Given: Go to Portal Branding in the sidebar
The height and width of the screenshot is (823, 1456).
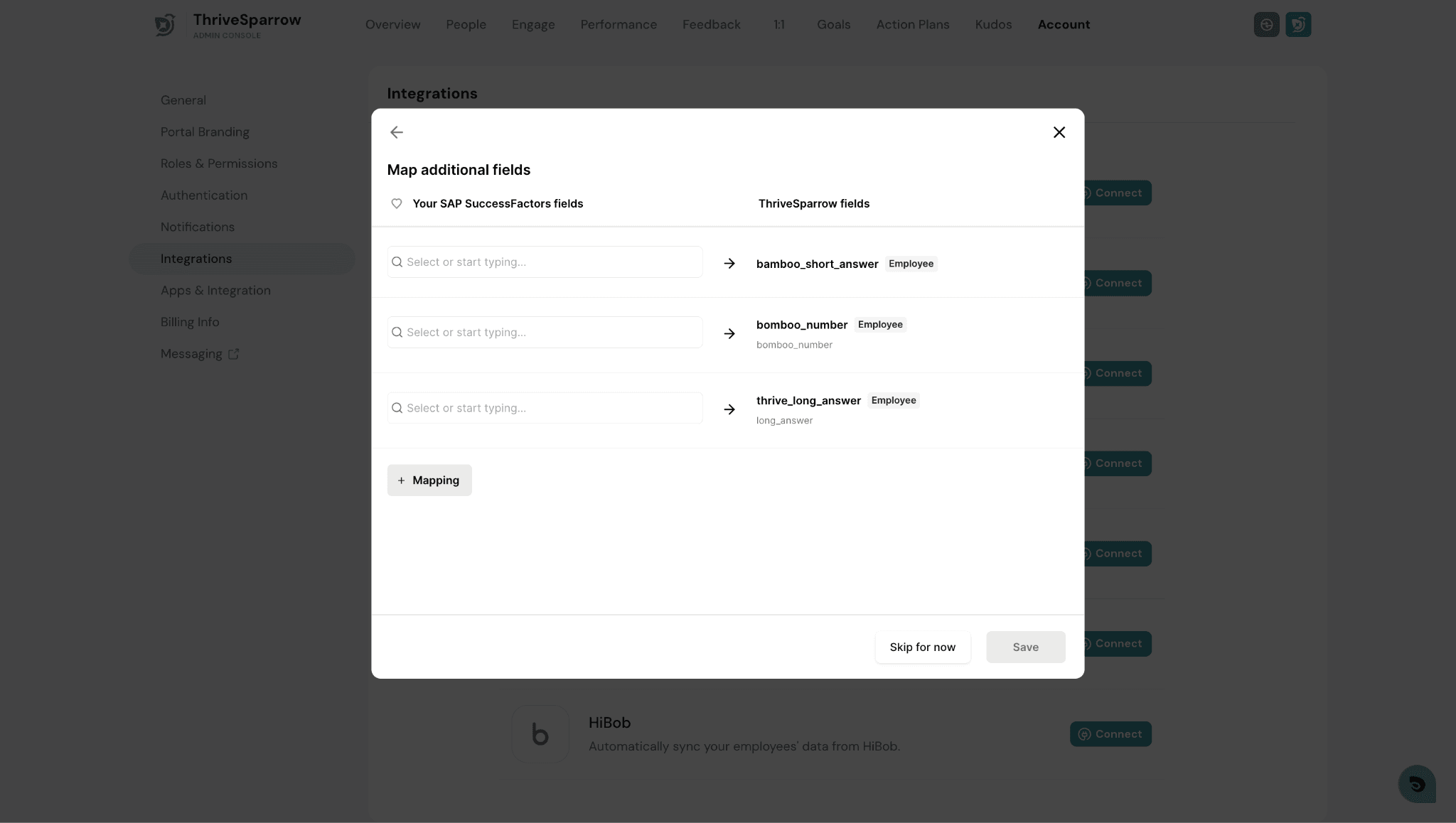Looking at the screenshot, I should pyautogui.click(x=205, y=132).
